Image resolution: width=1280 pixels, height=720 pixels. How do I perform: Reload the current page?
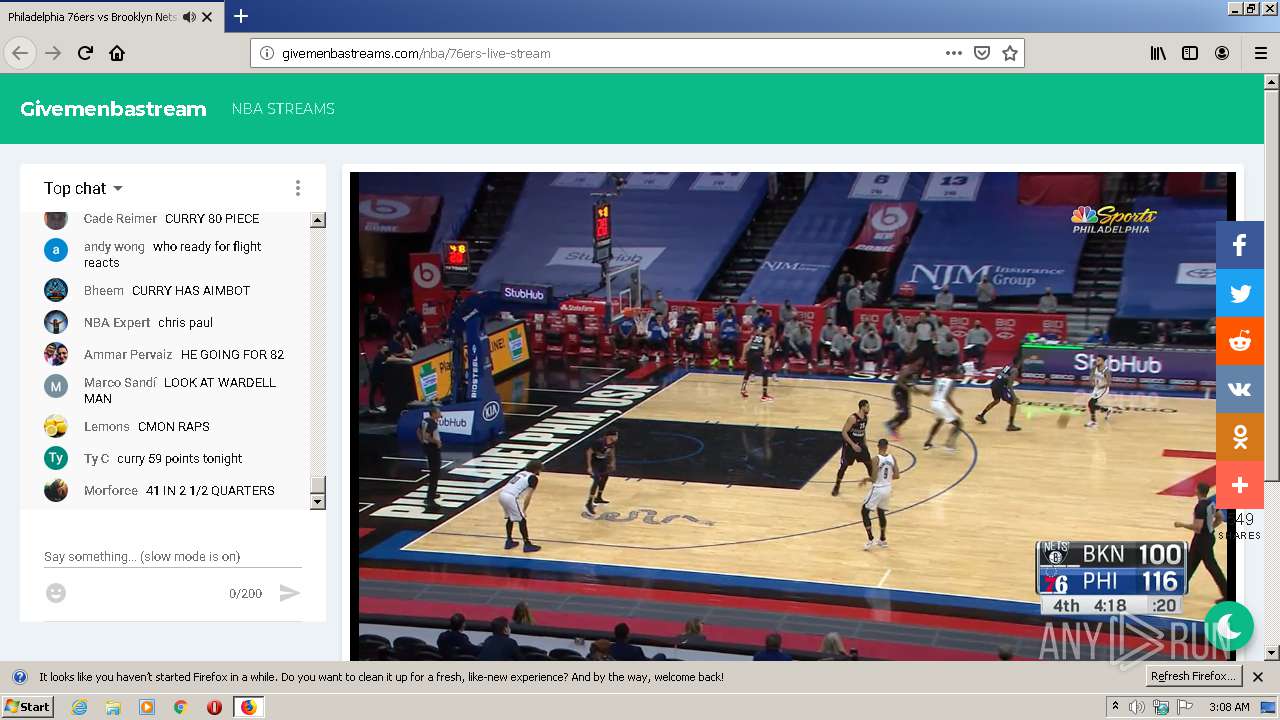(x=85, y=53)
